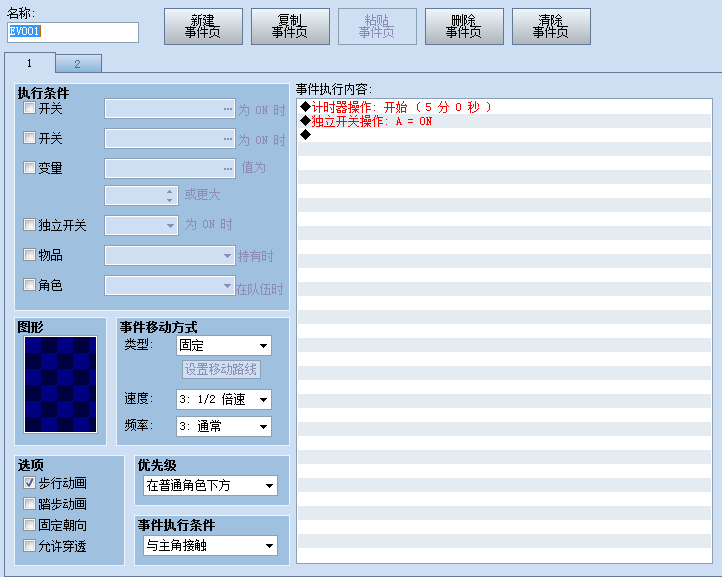Enable the second 开关 condition checkbox
Viewport: 722px width, 577px height.
coord(29,138)
